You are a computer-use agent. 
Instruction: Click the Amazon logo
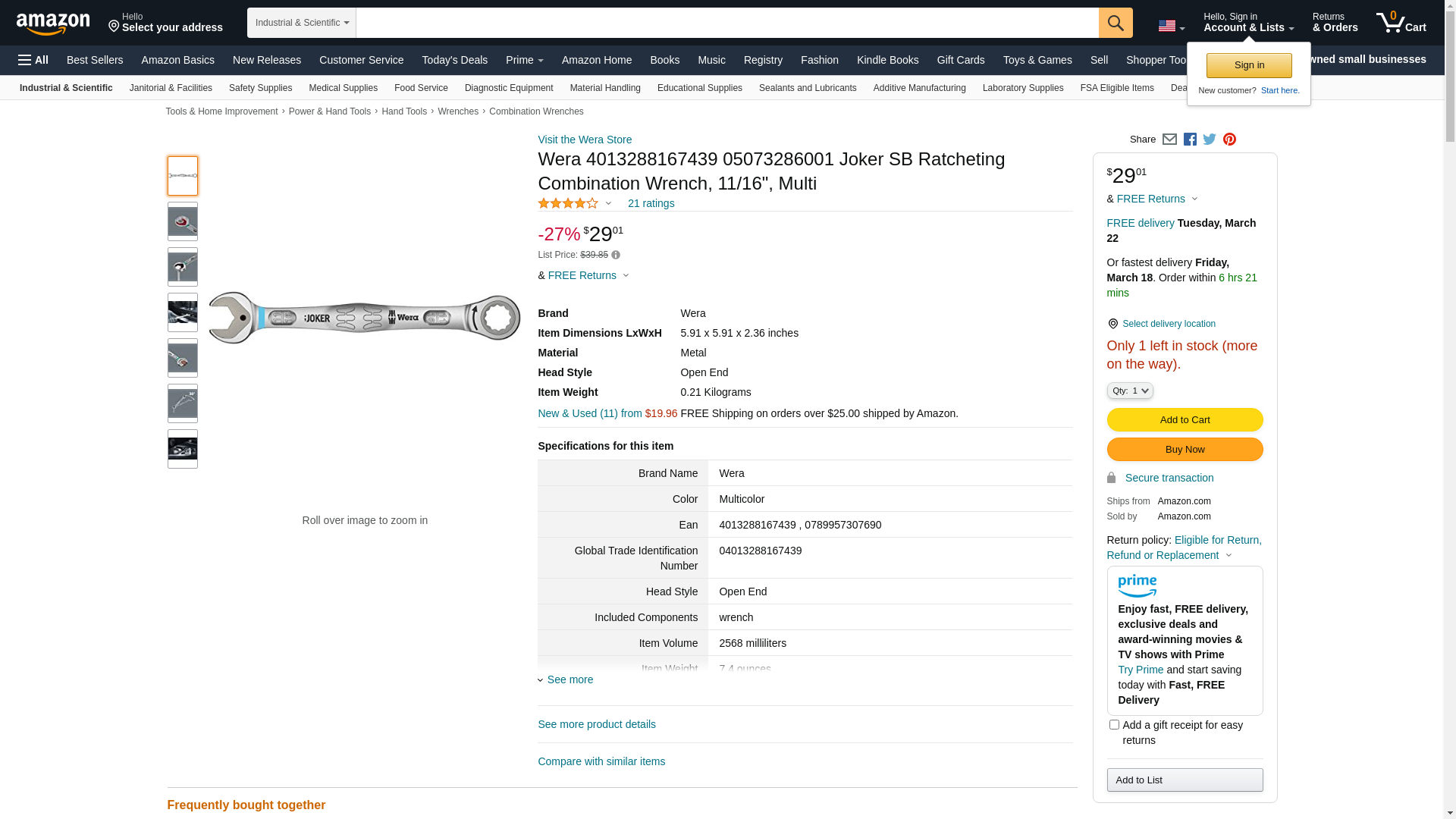(x=53, y=24)
